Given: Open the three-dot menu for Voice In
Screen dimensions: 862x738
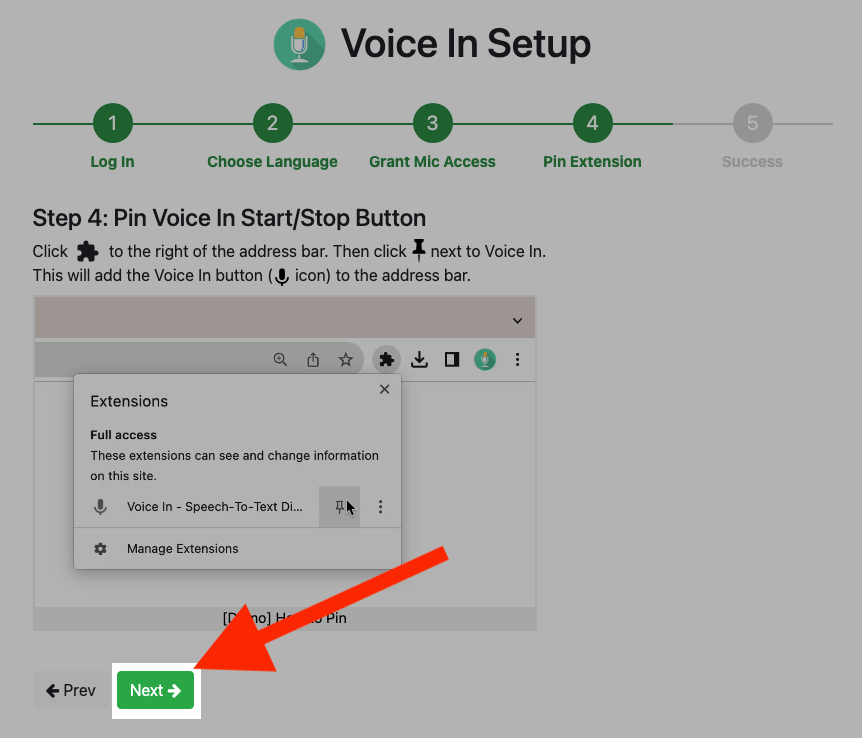Looking at the screenshot, I should 380,507.
